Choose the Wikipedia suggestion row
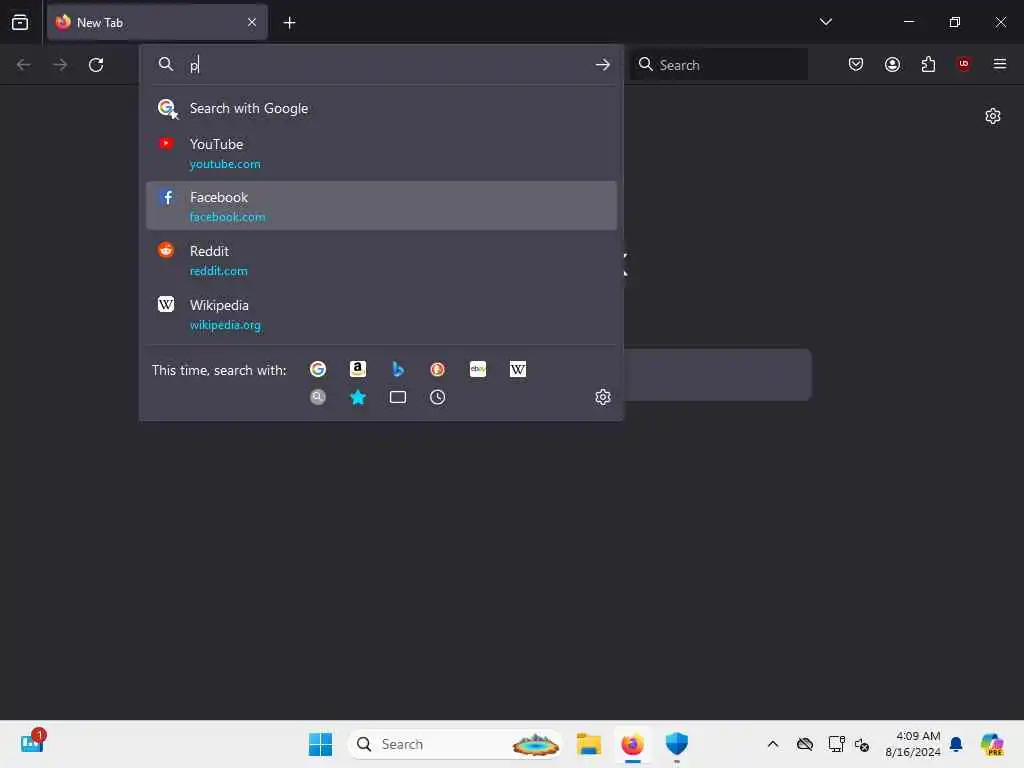Image resolution: width=1024 pixels, height=768 pixels. 381,314
